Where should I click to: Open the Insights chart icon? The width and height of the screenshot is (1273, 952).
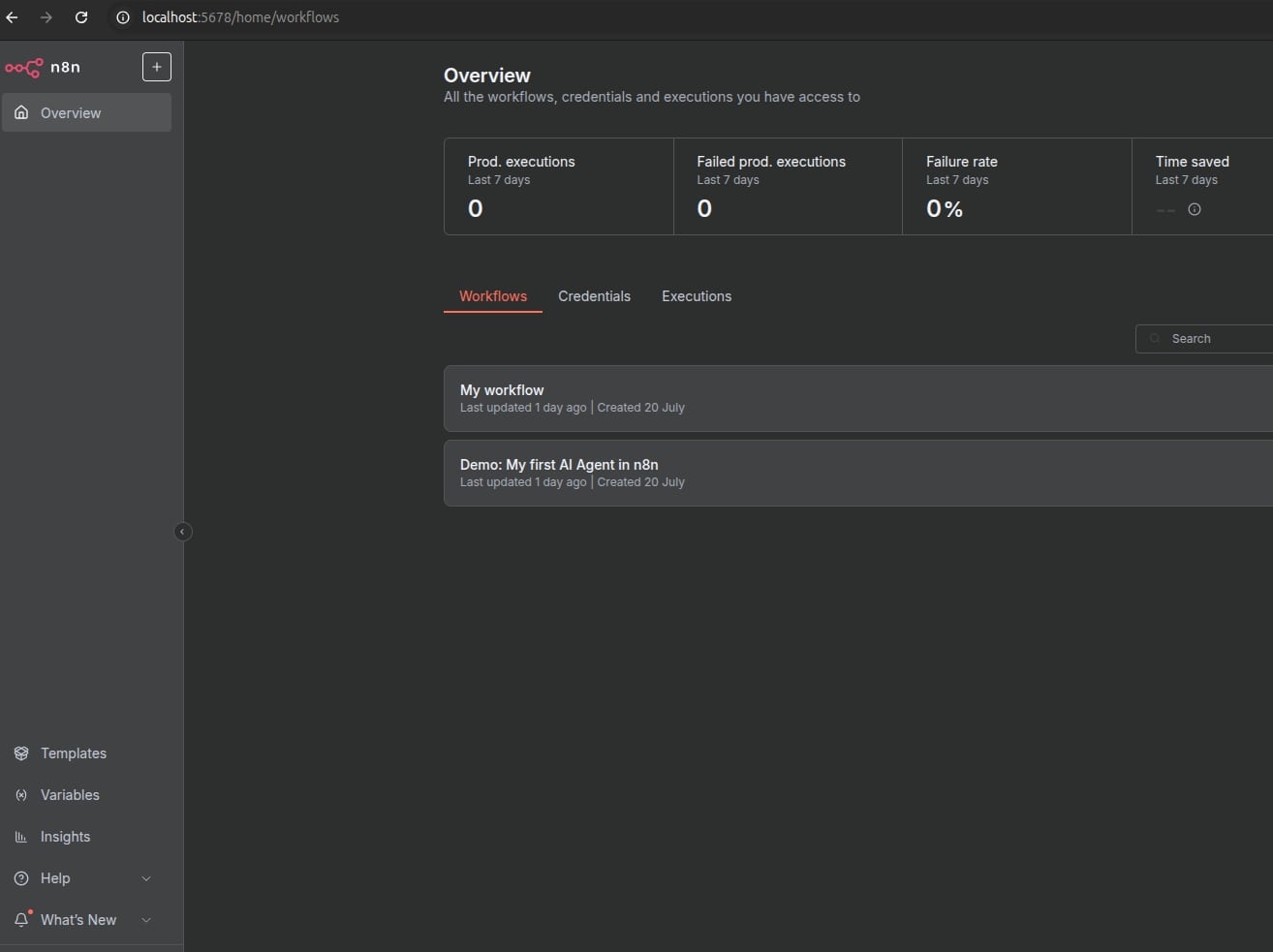[x=21, y=837]
